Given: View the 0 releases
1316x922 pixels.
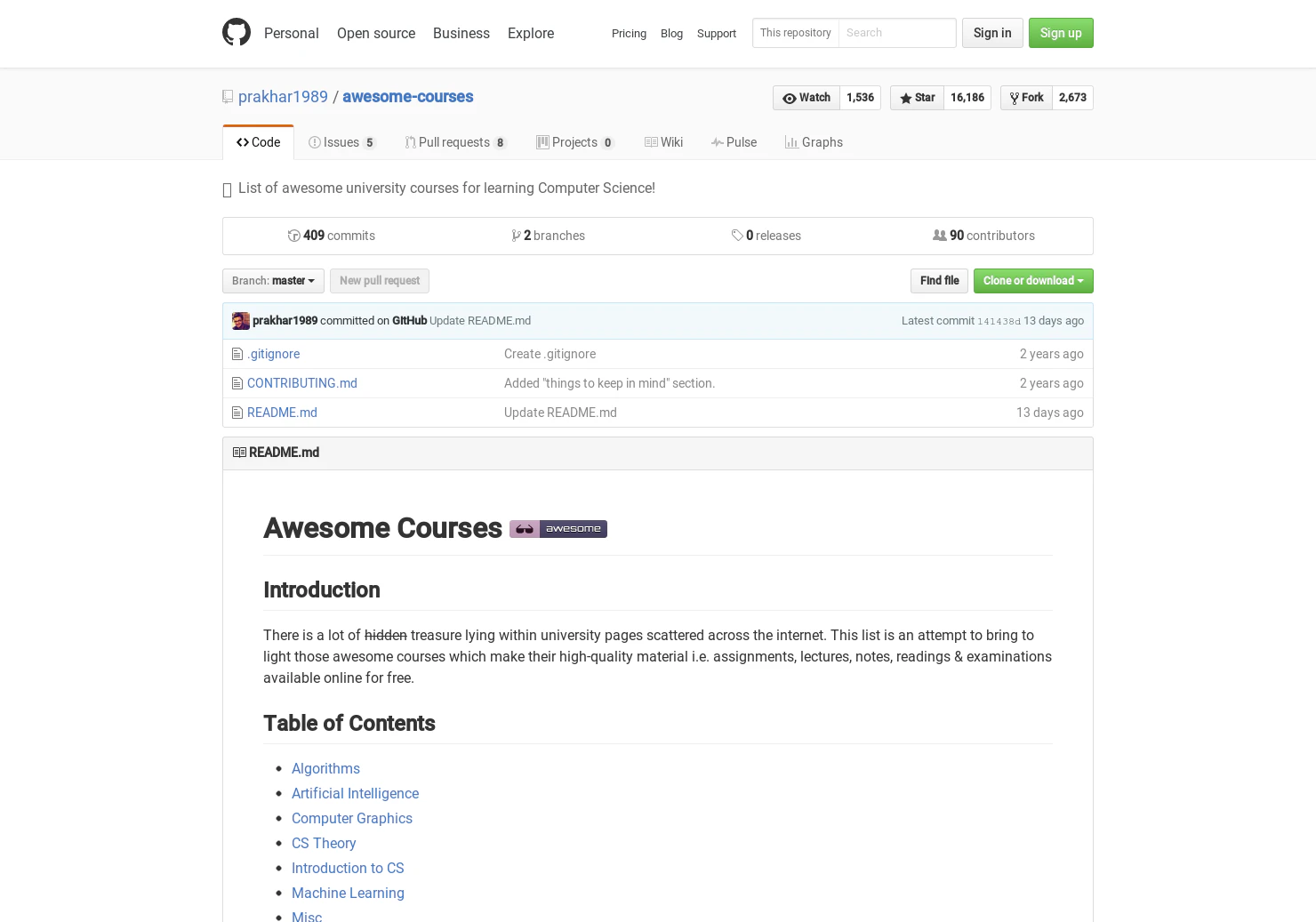Looking at the screenshot, I should [x=766, y=236].
